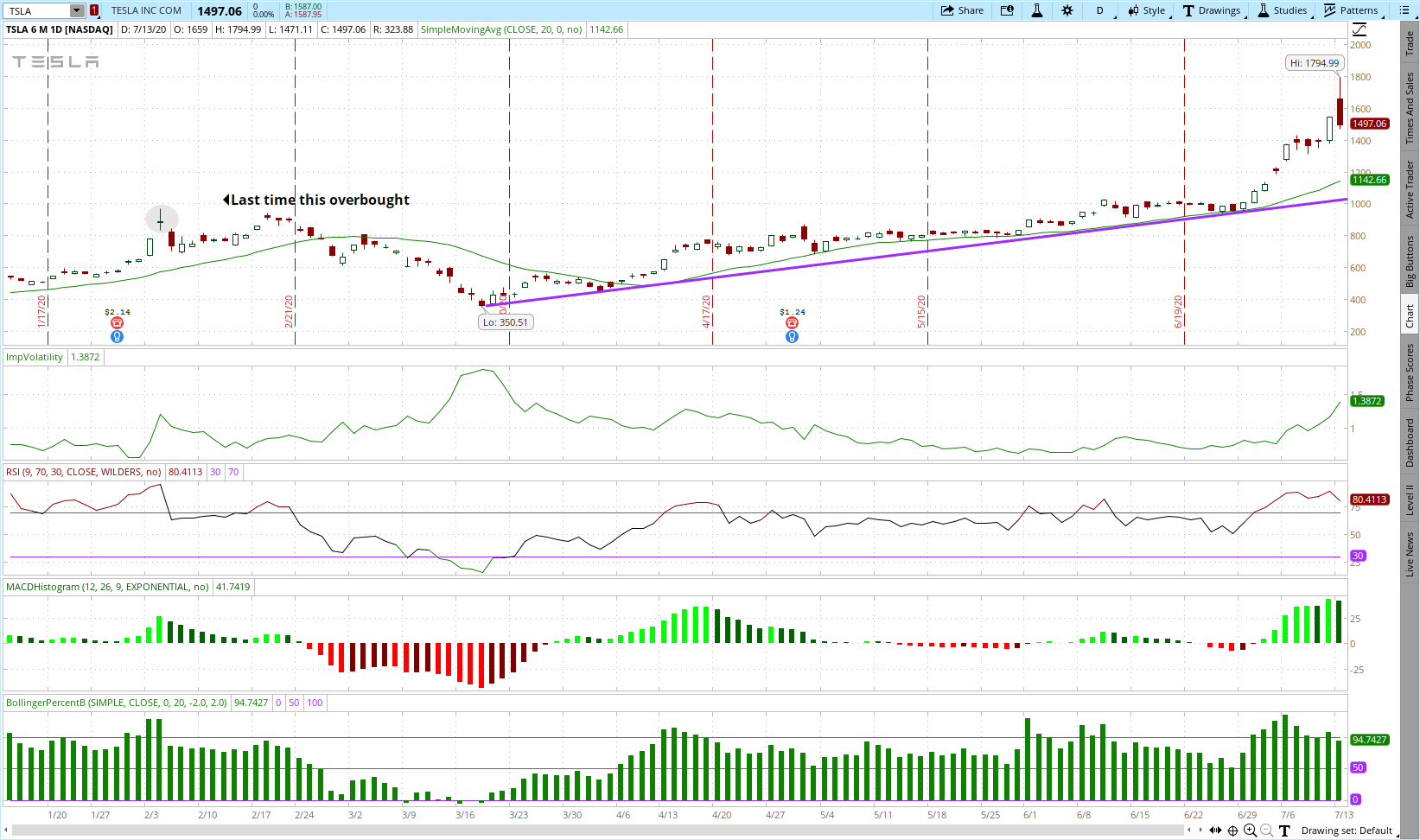Open the D timeframe dropdown
Screen dimensions: 1420x840
(x=1100, y=10)
